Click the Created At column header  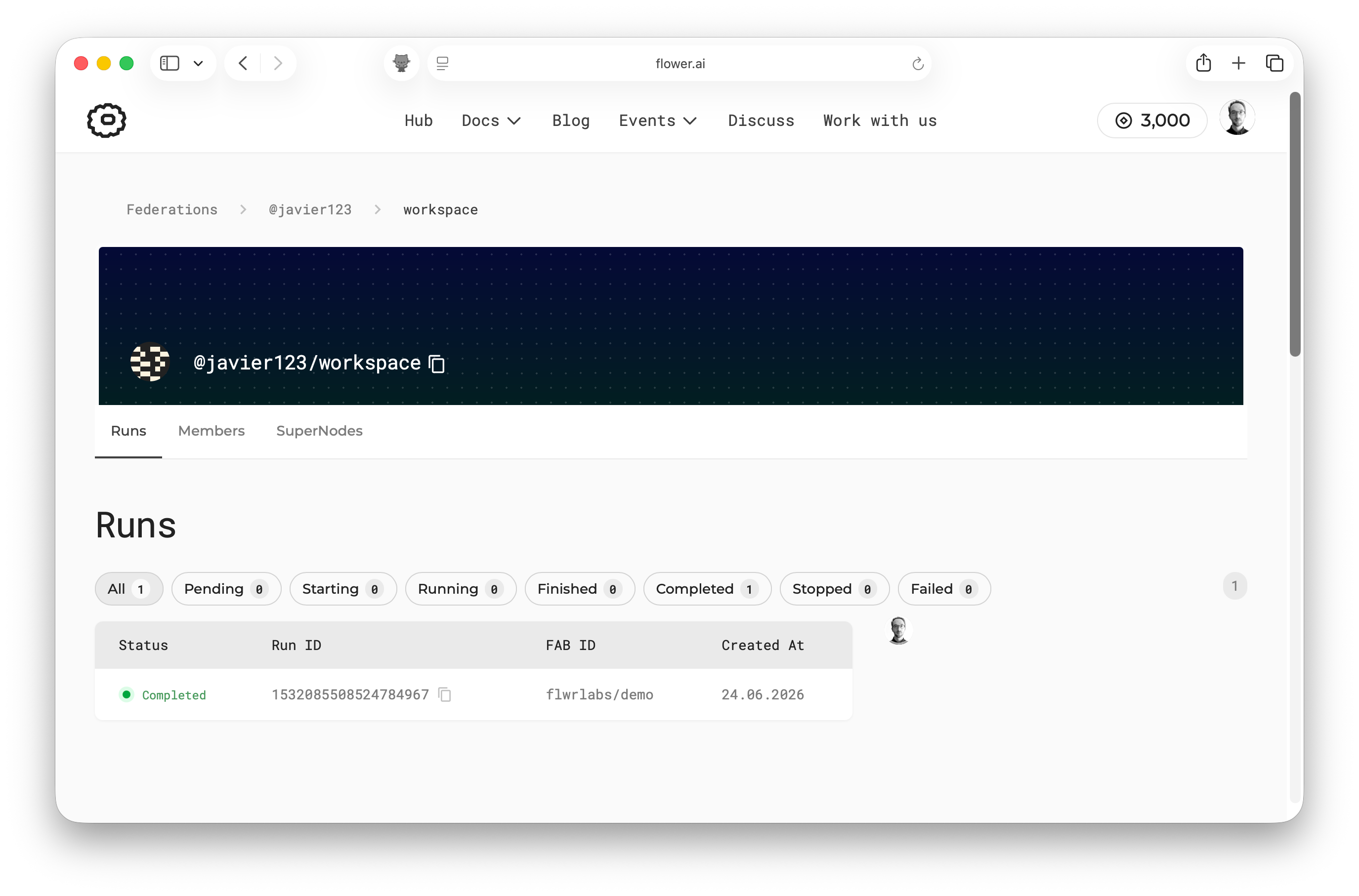pyautogui.click(x=763, y=645)
